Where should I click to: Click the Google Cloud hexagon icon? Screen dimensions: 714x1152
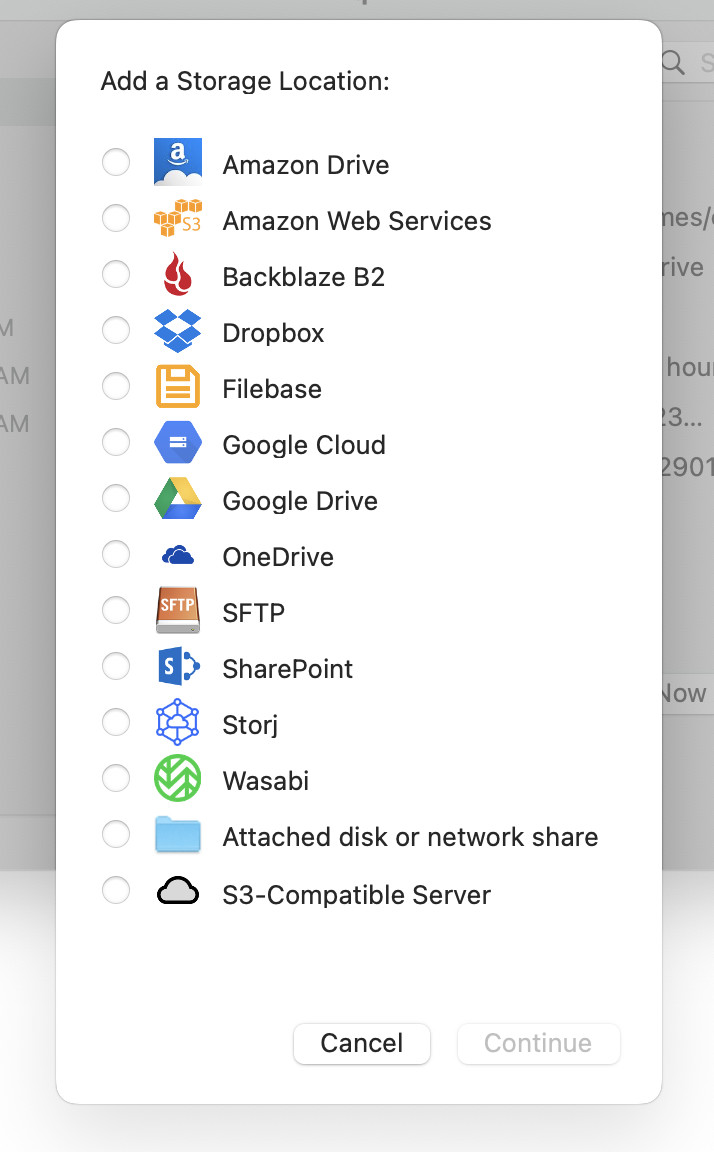(178, 442)
